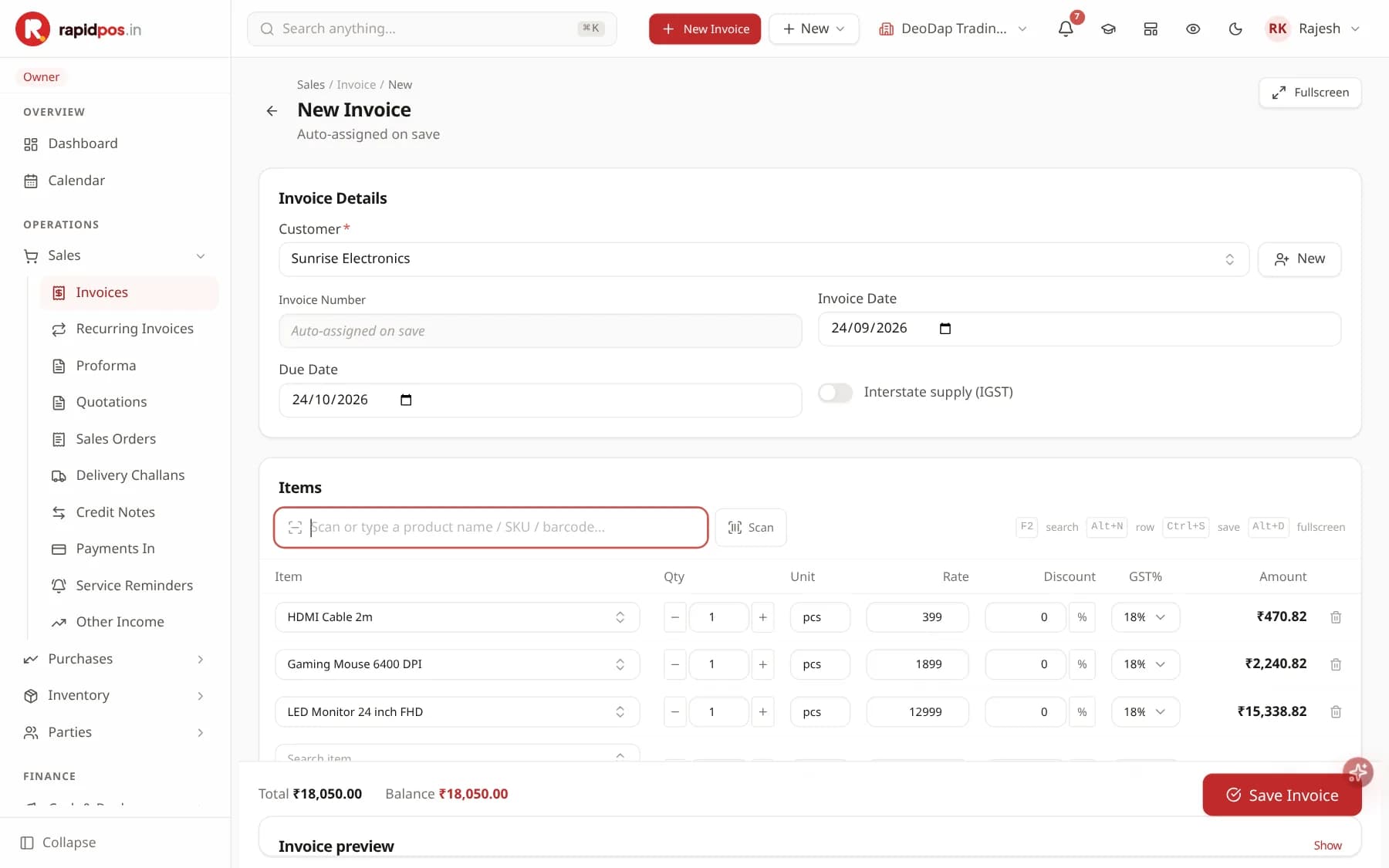Go back using the arrow beside New Invoice
Screen dimensions: 1389x868
coord(272,111)
